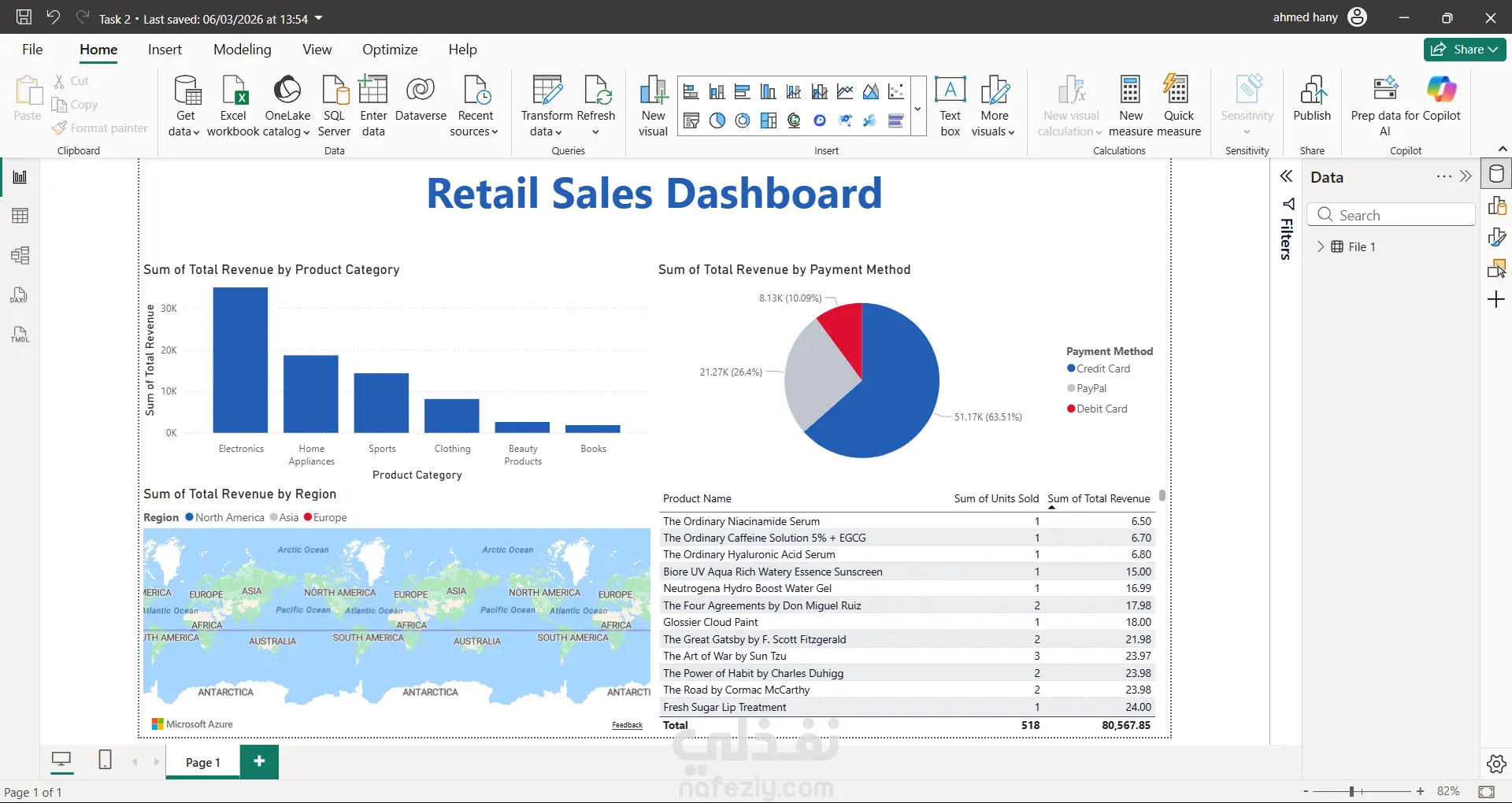Click Enter data in the ribbon
Screen dimensions: 1512x803
[x=373, y=106]
